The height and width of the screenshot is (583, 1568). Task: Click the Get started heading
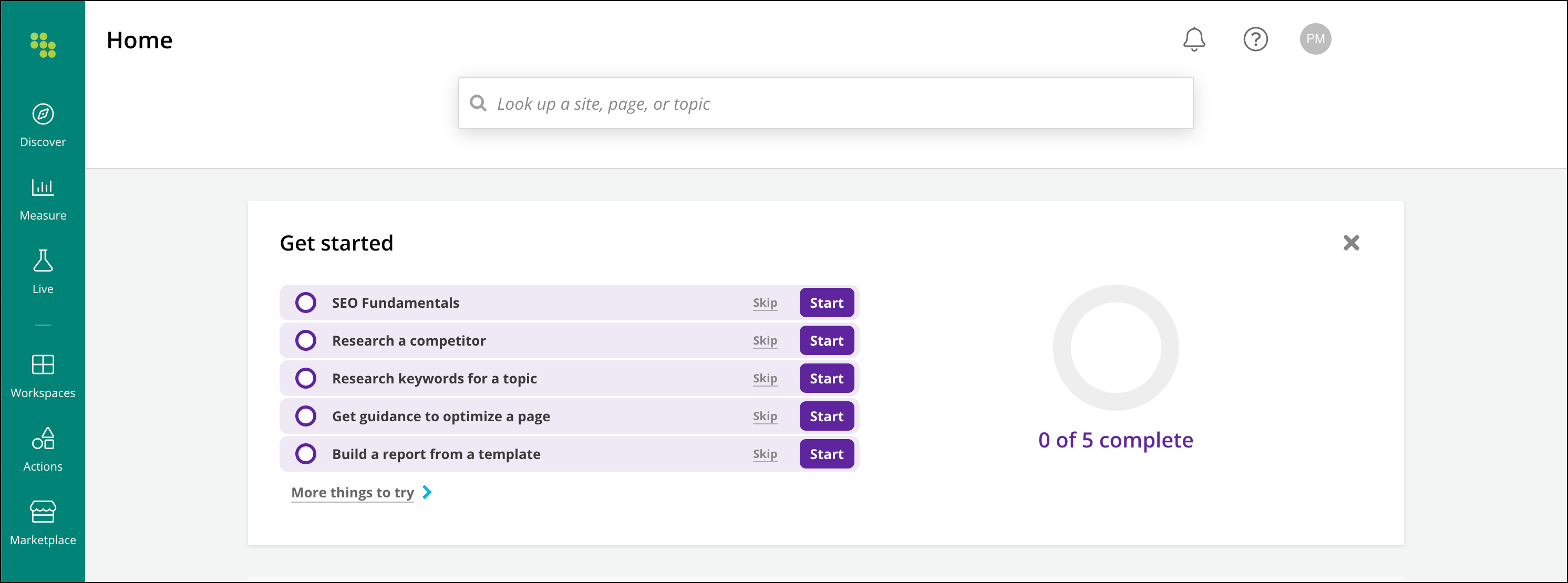pyautogui.click(x=337, y=243)
